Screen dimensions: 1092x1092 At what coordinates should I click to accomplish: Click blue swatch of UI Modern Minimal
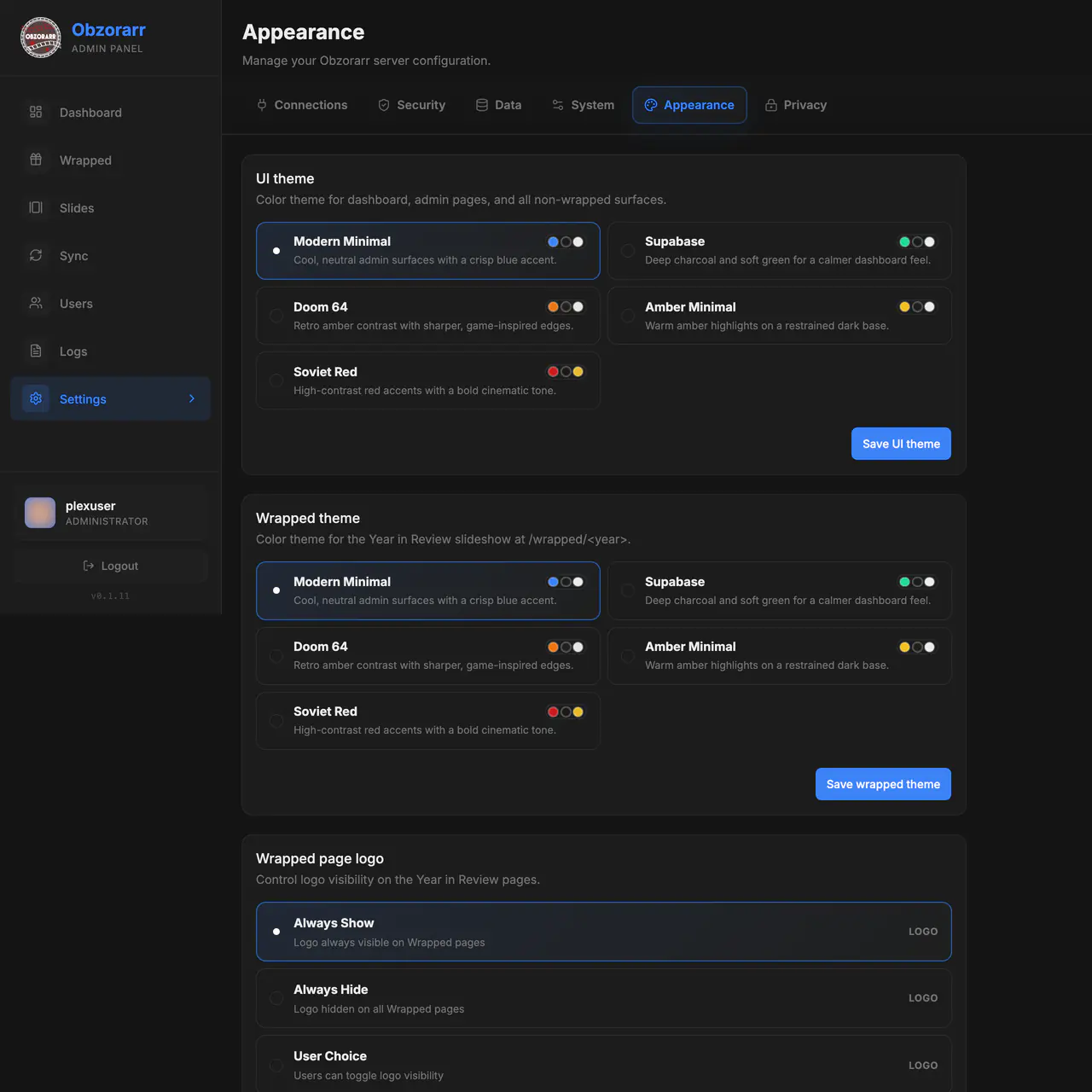[553, 241]
